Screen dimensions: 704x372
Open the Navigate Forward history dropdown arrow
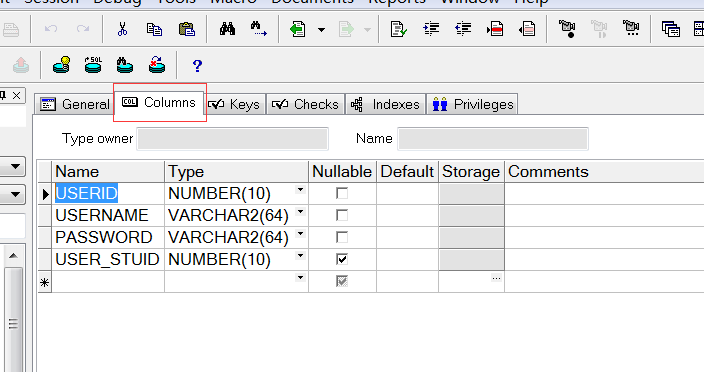(367, 30)
